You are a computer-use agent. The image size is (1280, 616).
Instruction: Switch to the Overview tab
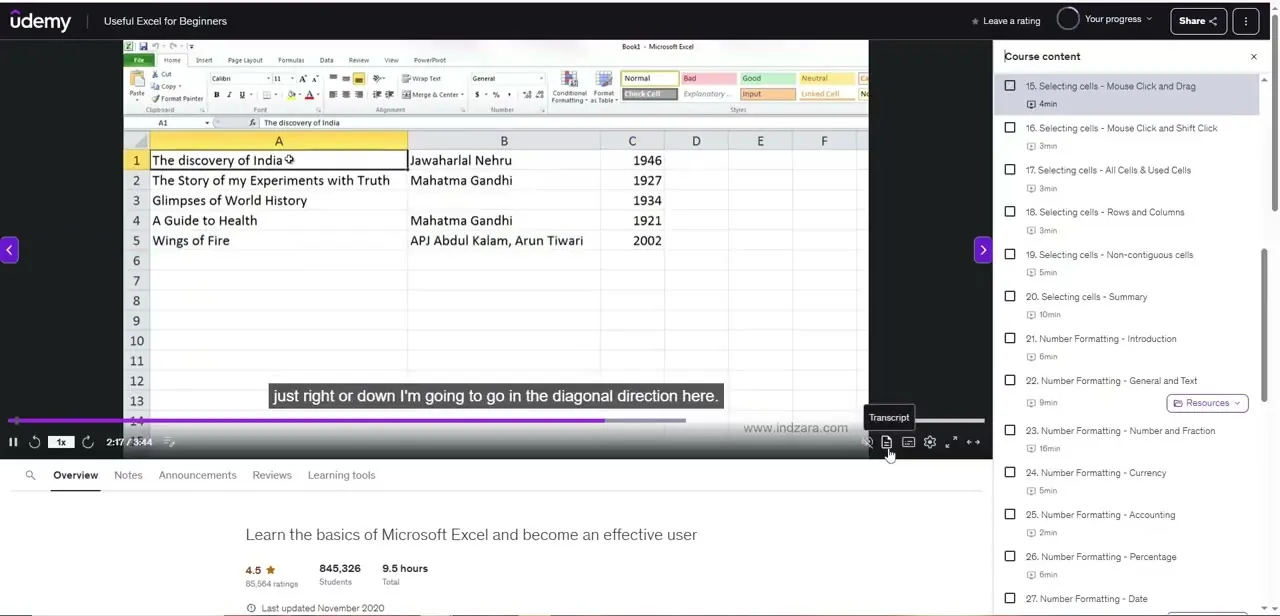75,475
